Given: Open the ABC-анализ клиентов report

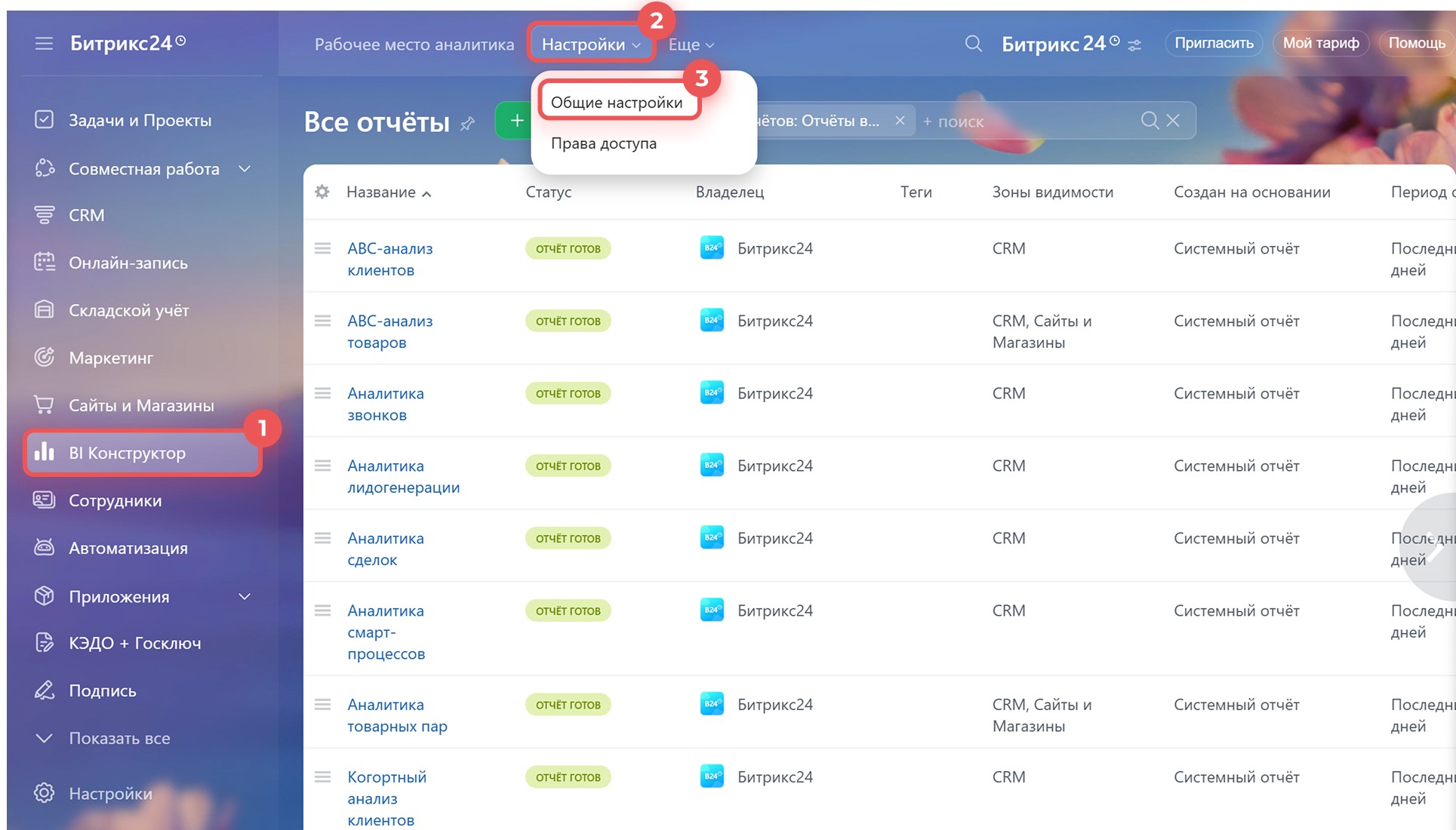Looking at the screenshot, I should [x=390, y=259].
